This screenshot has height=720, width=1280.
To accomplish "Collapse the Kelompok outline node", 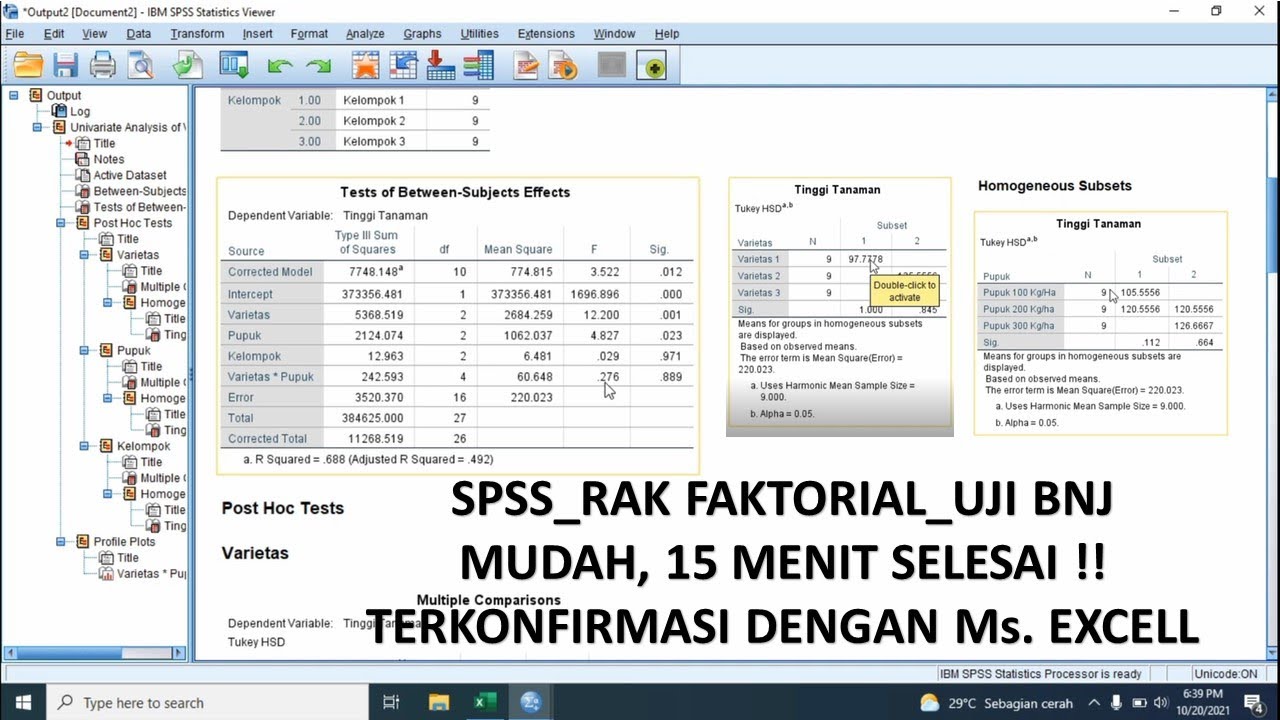I will coord(86,446).
